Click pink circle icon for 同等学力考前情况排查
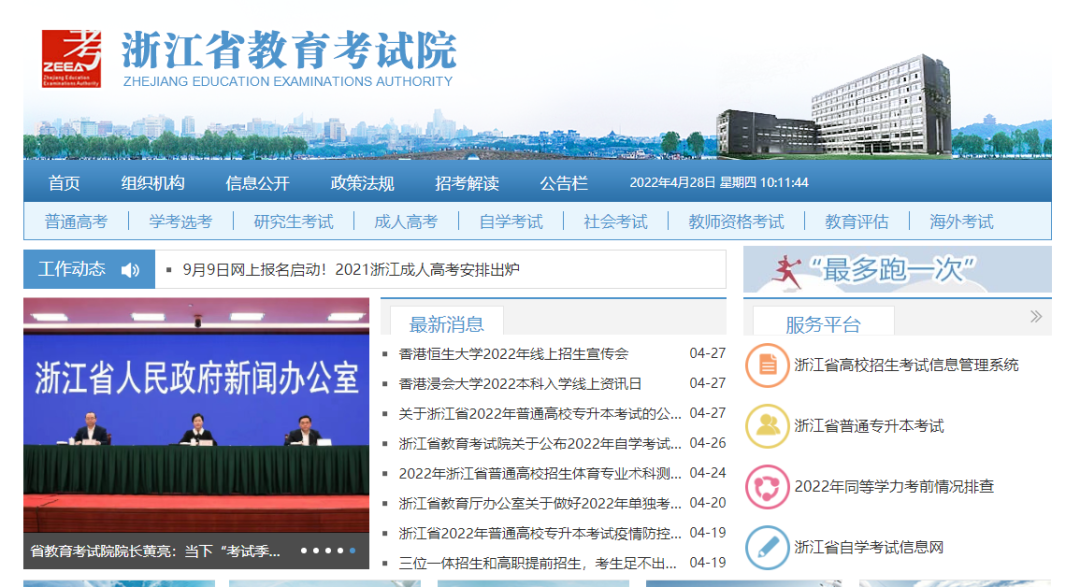The height and width of the screenshot is (587, 1080). tap(767, 484)
